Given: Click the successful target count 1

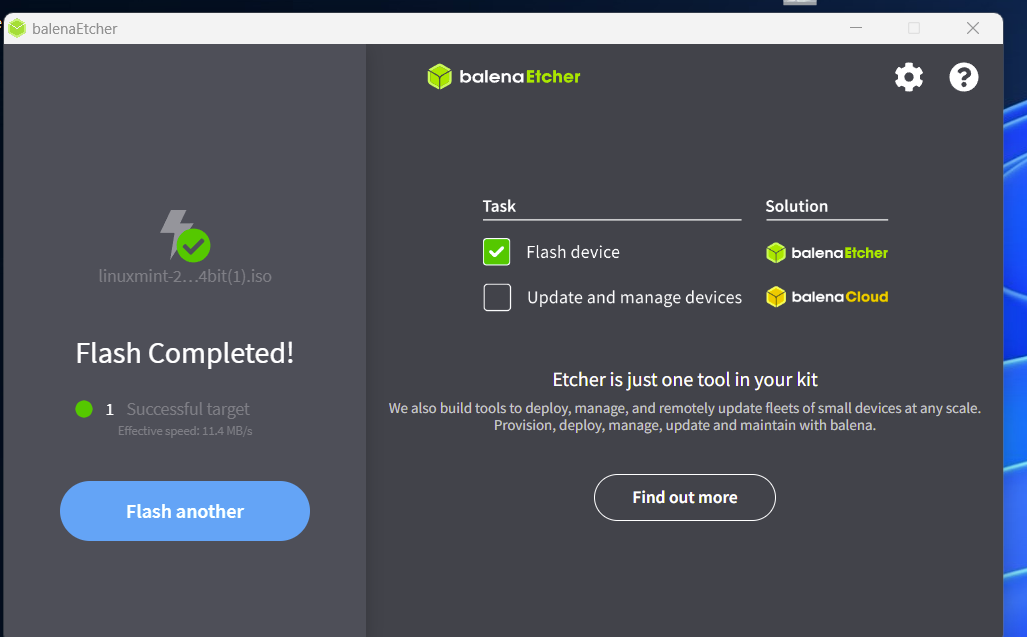Looking at the screenshot, I should (x=109, y=410).
